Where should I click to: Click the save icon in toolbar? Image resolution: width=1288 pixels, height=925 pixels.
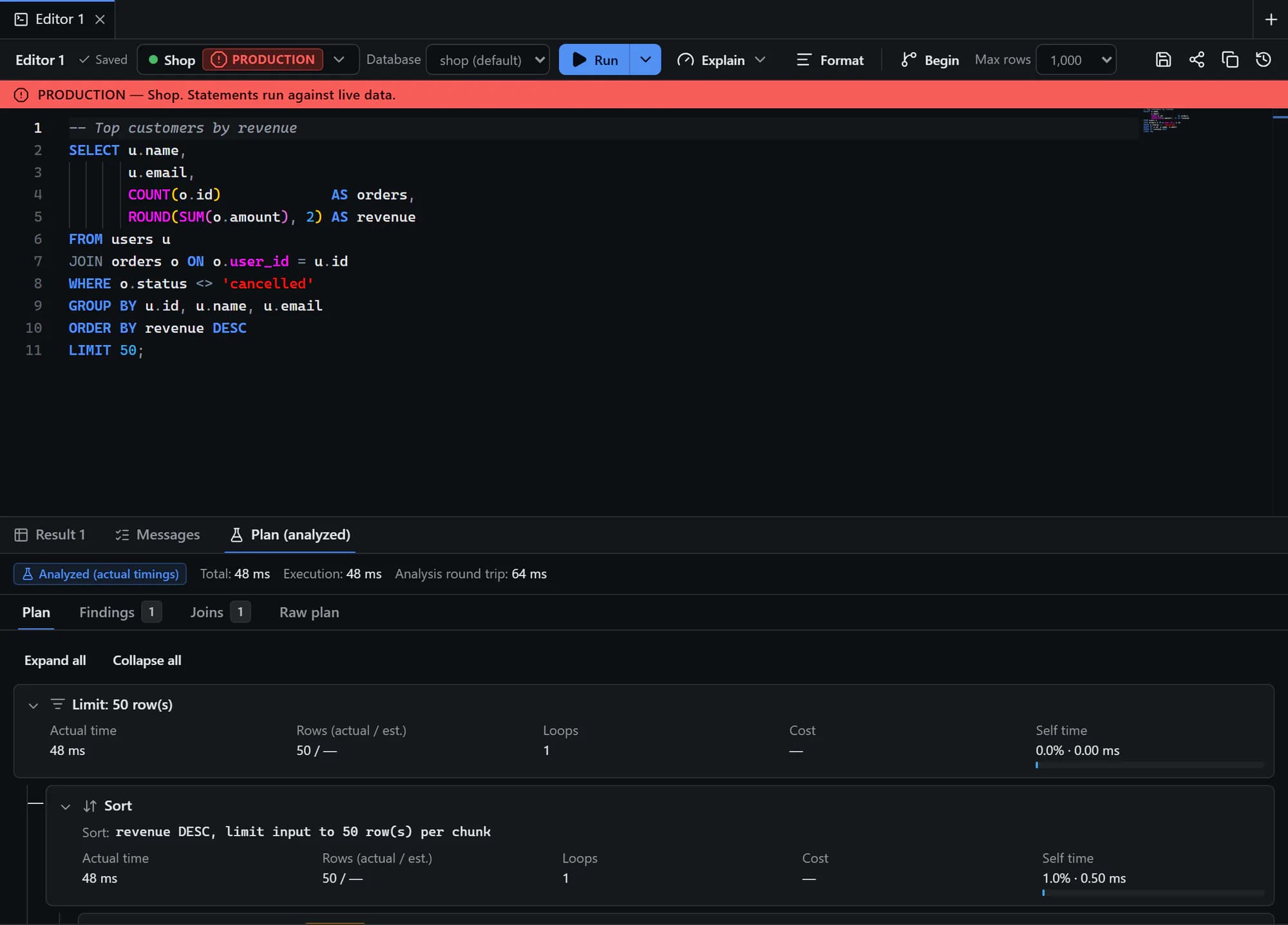point(1163,60)
